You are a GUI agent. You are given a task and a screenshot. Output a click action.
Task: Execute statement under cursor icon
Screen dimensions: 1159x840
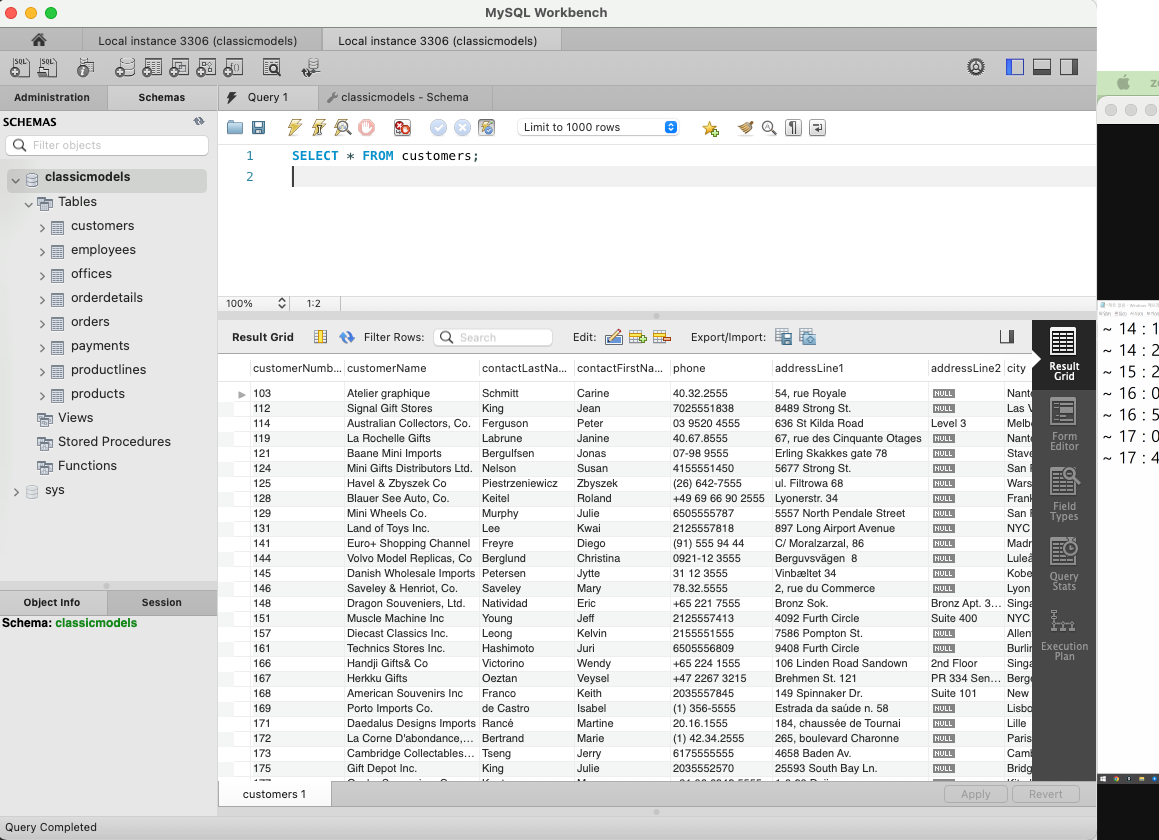tap(319, 127)
